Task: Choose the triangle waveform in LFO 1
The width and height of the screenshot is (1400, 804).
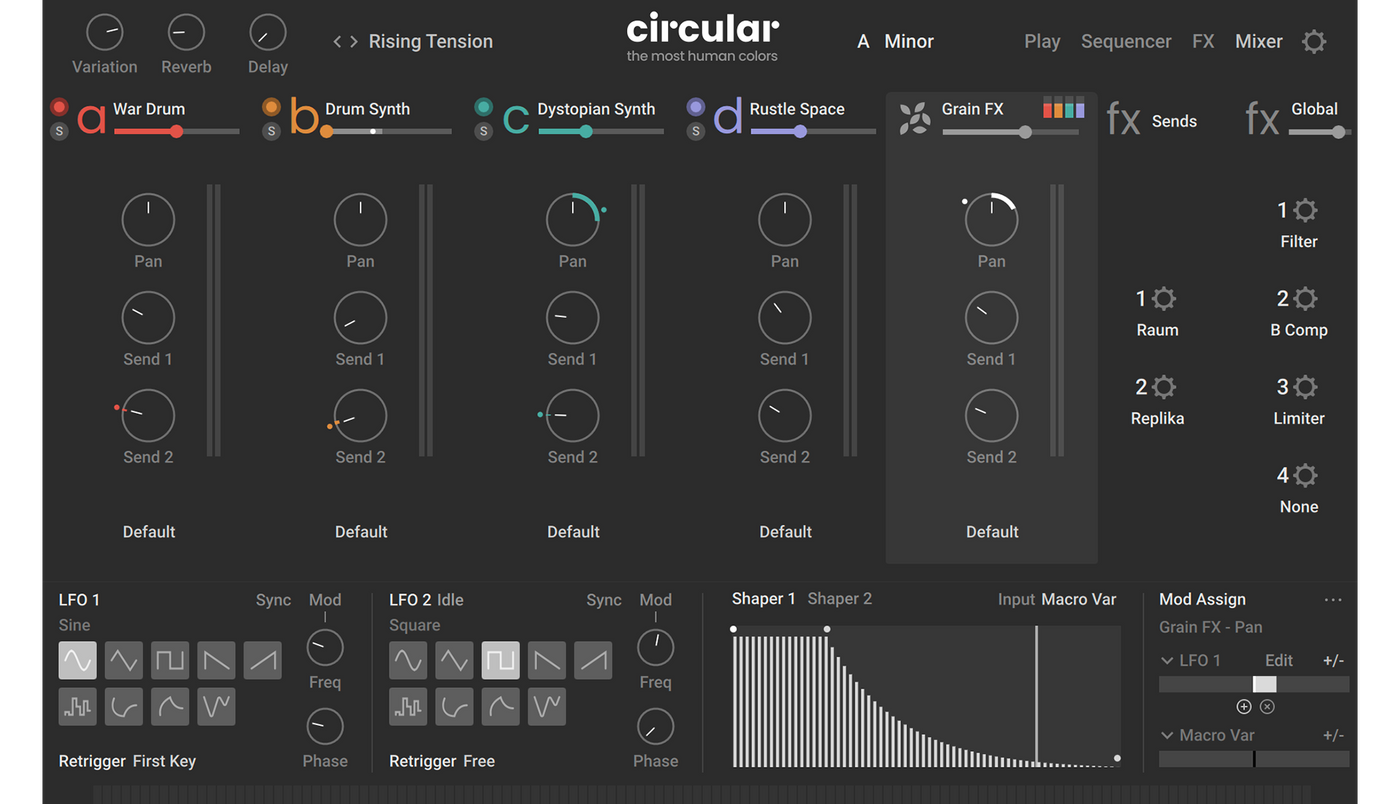Action: [124, 661]
